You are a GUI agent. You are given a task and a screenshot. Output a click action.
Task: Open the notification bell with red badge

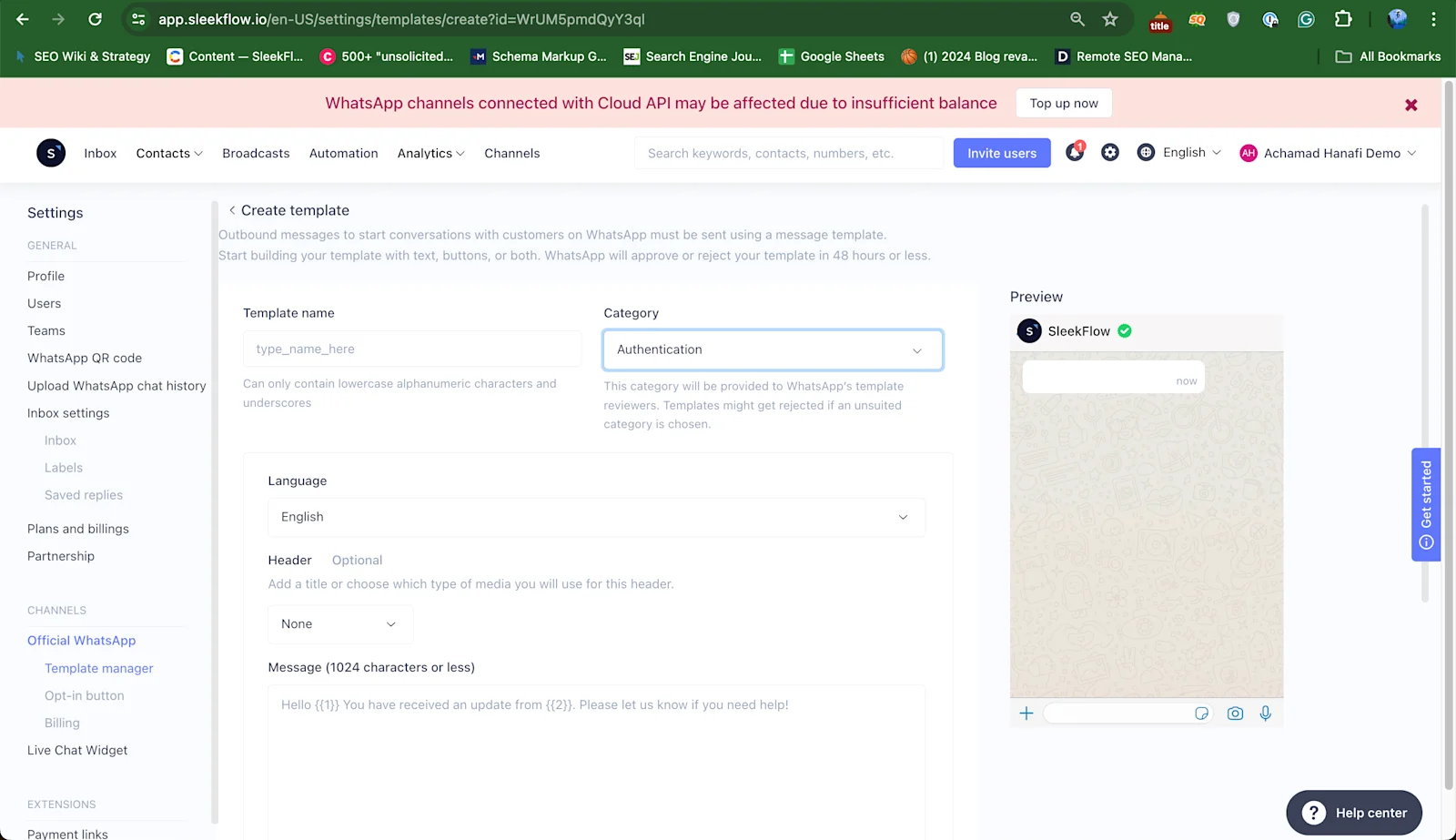[x=1075, y=152]
